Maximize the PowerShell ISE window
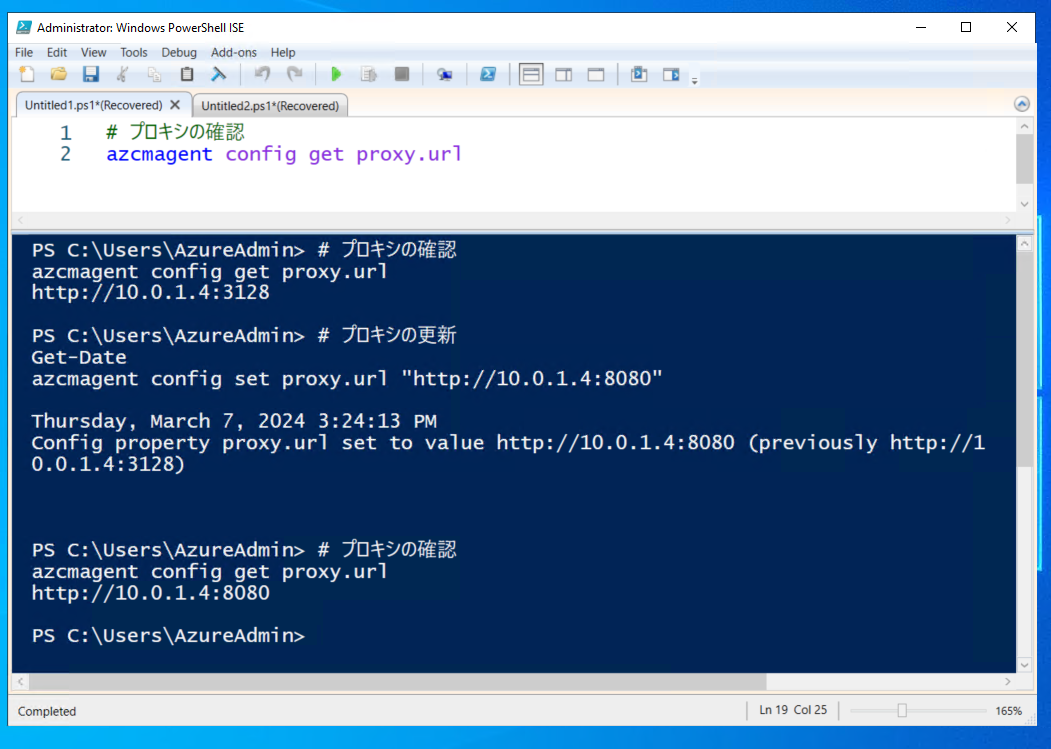The image size is (1051, 749). [966, 27]
